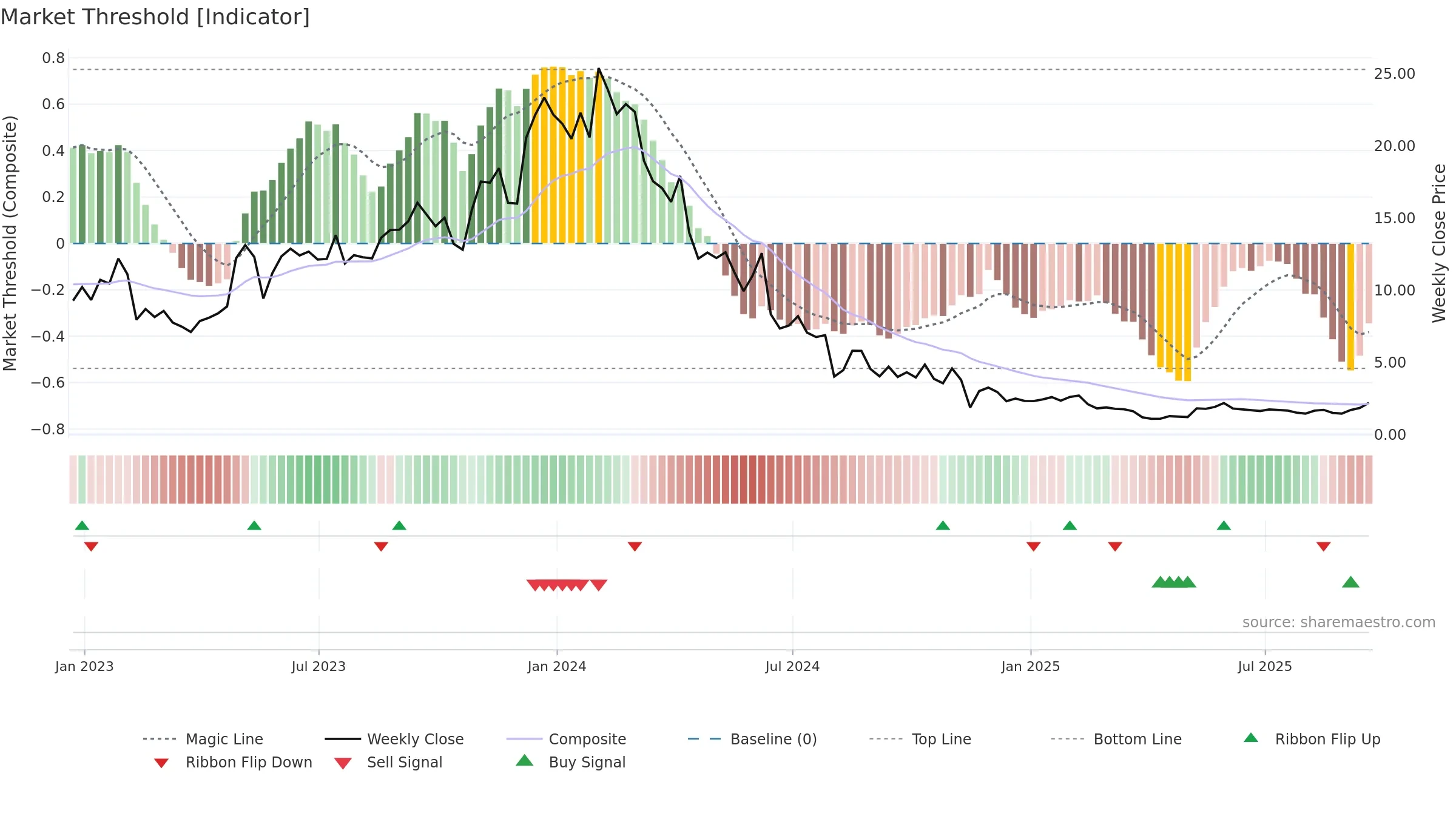Click the 25.00 tick on price axis
The height and width of the screenshot is (819, 1456).
tap(1395, 74)
